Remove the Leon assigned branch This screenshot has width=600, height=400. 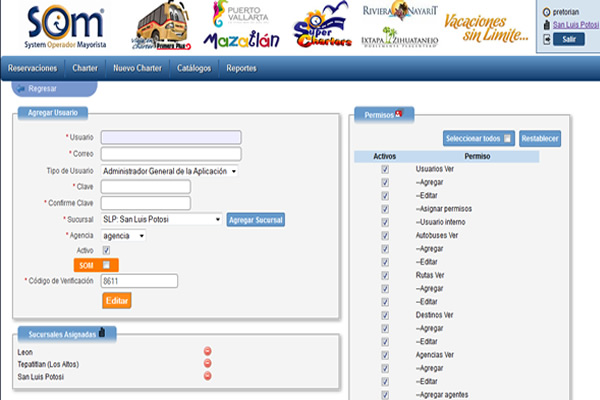point(208,351)
